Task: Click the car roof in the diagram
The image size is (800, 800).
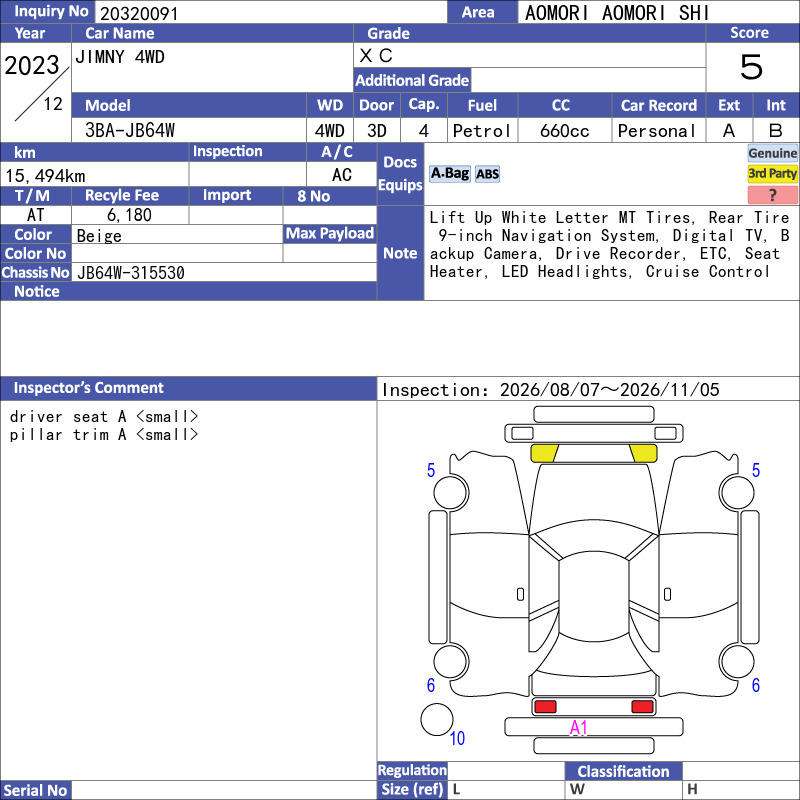Action: pyautogui.click(x=593, y=594)
